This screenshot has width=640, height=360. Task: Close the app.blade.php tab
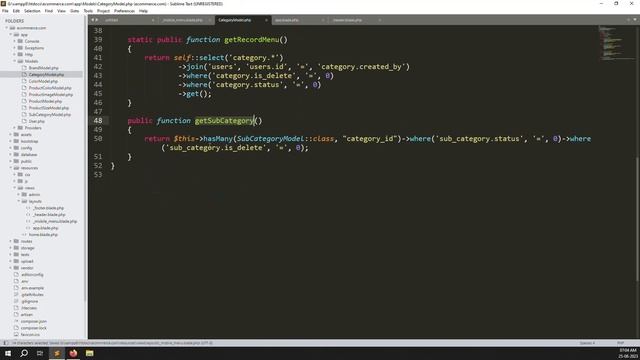point(323,20)
